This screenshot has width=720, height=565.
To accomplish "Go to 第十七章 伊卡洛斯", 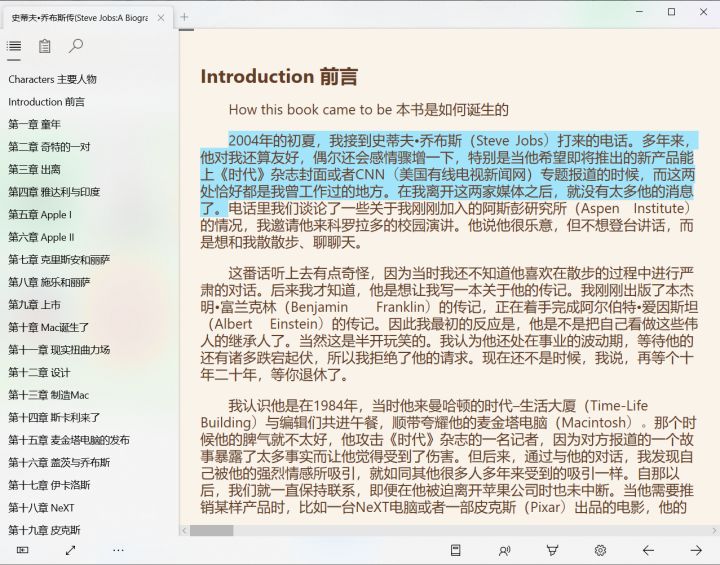I will tap(49, 485).
